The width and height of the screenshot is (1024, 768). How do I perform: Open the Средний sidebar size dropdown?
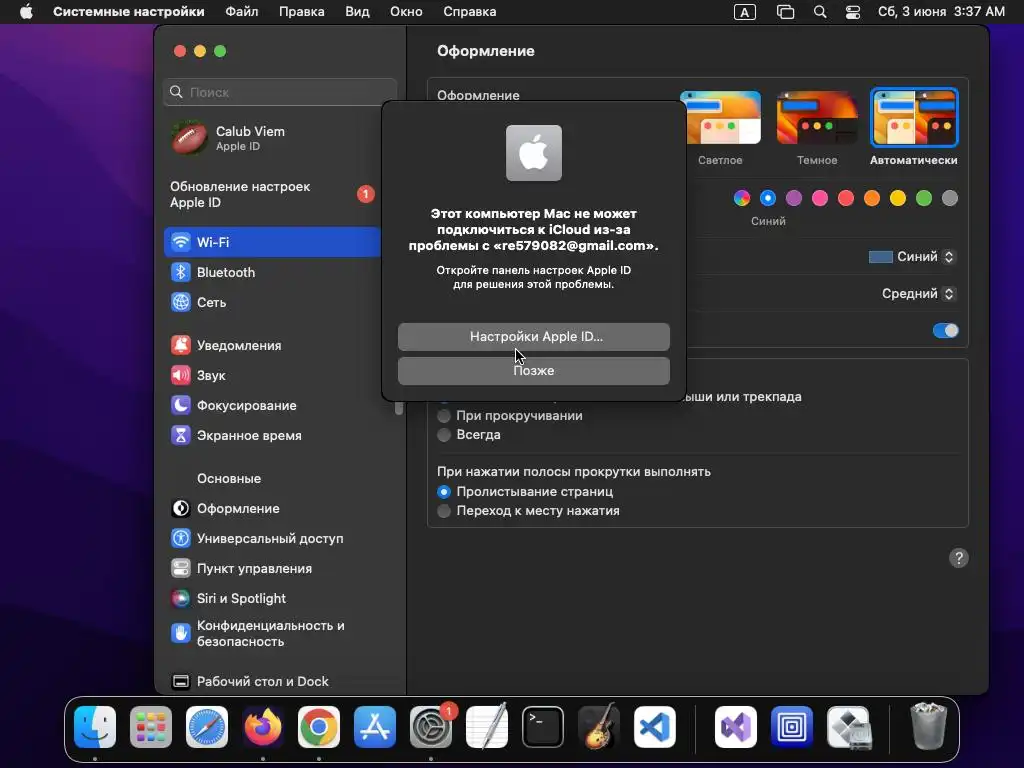919,294
